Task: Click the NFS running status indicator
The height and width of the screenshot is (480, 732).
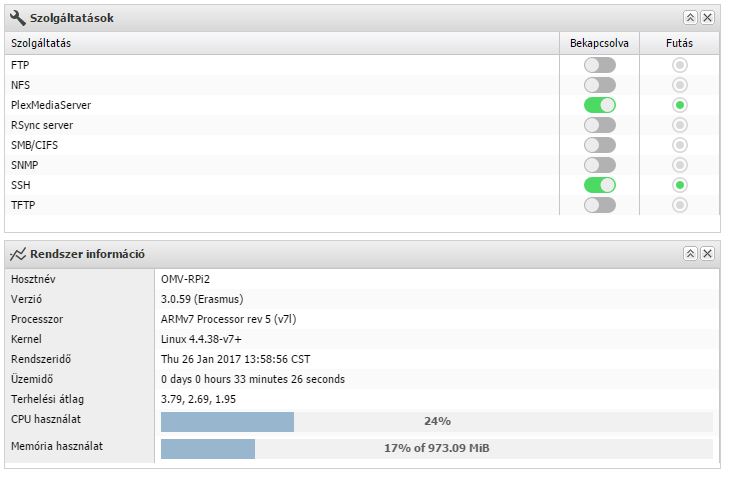Action: [680, 85]
